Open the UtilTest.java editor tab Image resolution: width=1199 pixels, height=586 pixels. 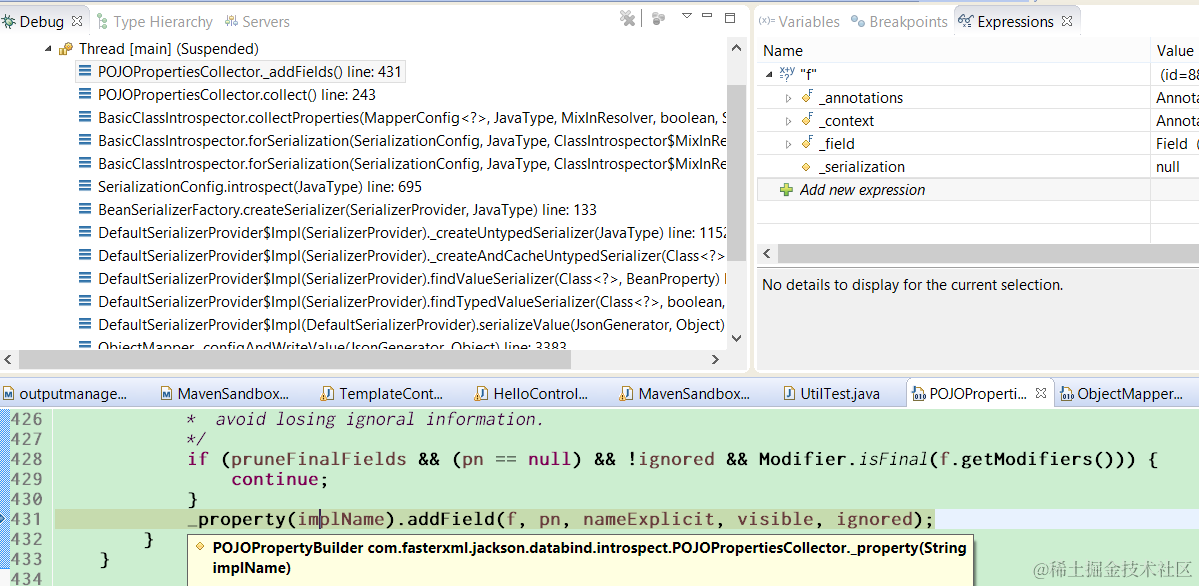831,394
